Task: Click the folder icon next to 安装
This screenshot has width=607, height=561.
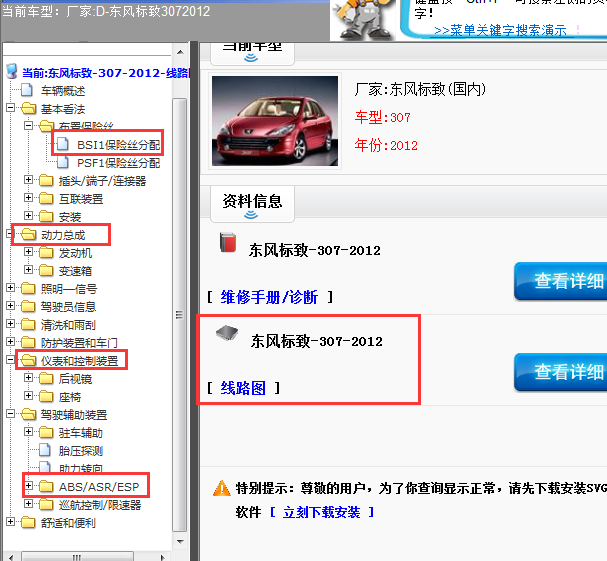Action: click(x=46, y=216)
